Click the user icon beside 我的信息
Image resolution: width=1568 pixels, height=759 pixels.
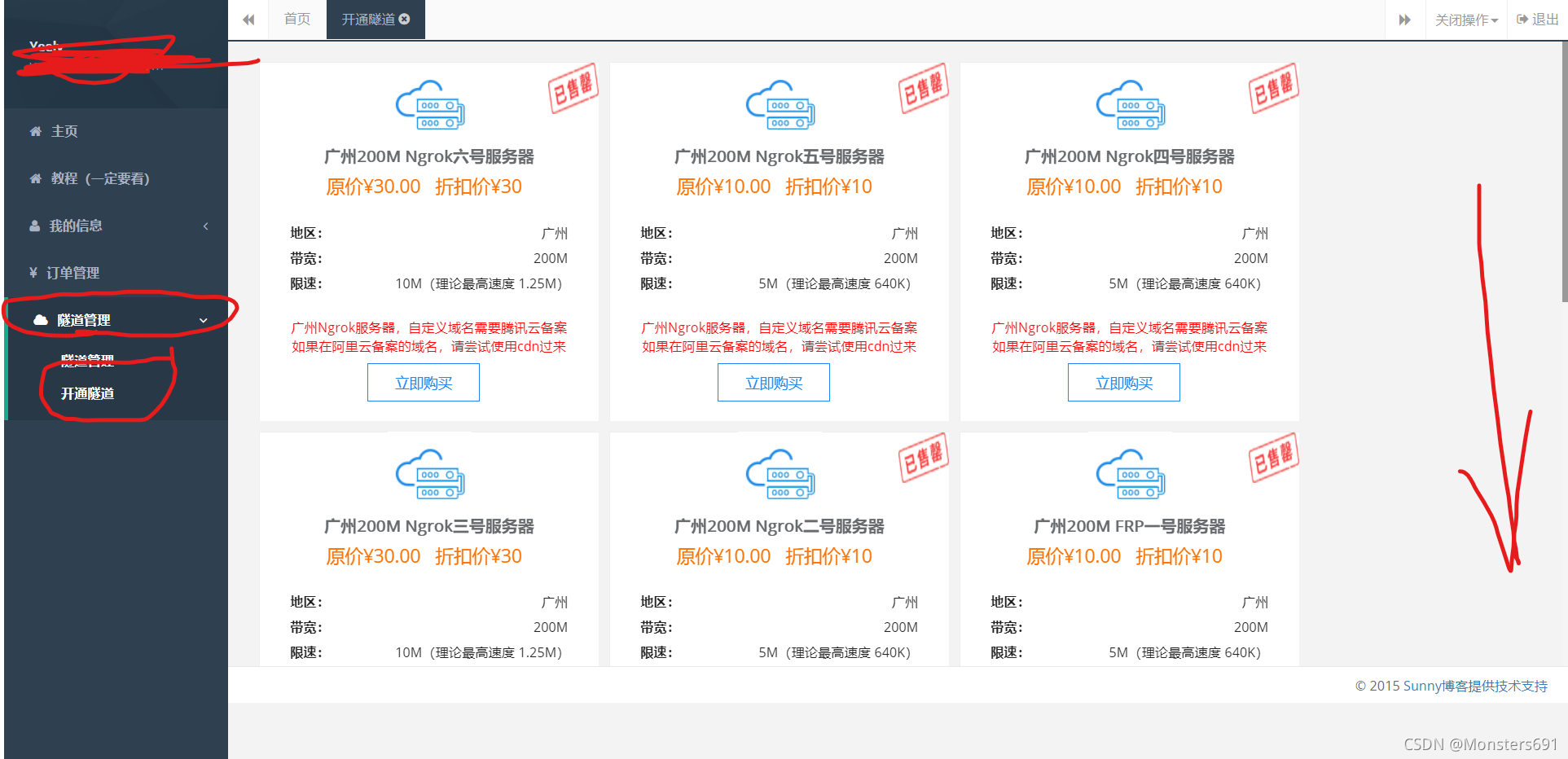click(34, 226)
